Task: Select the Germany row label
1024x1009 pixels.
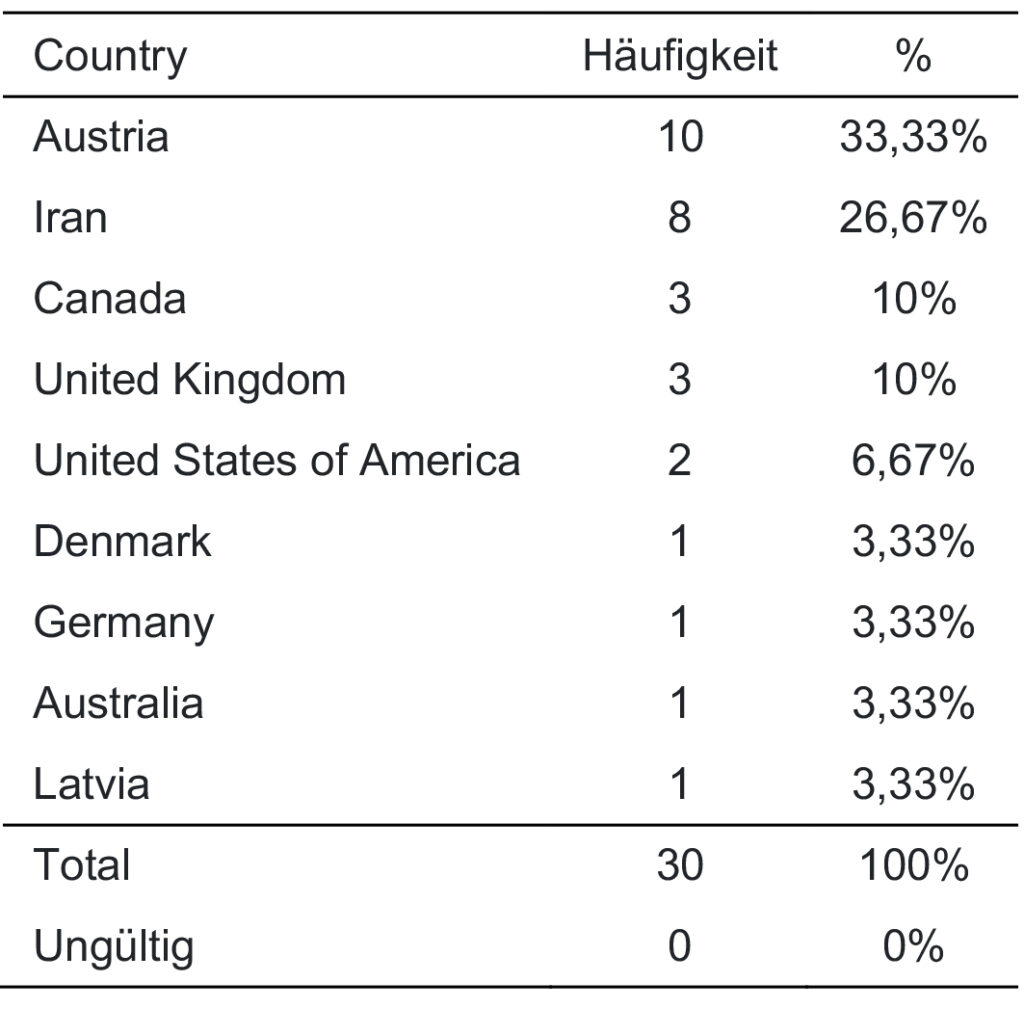Action: 123,624
